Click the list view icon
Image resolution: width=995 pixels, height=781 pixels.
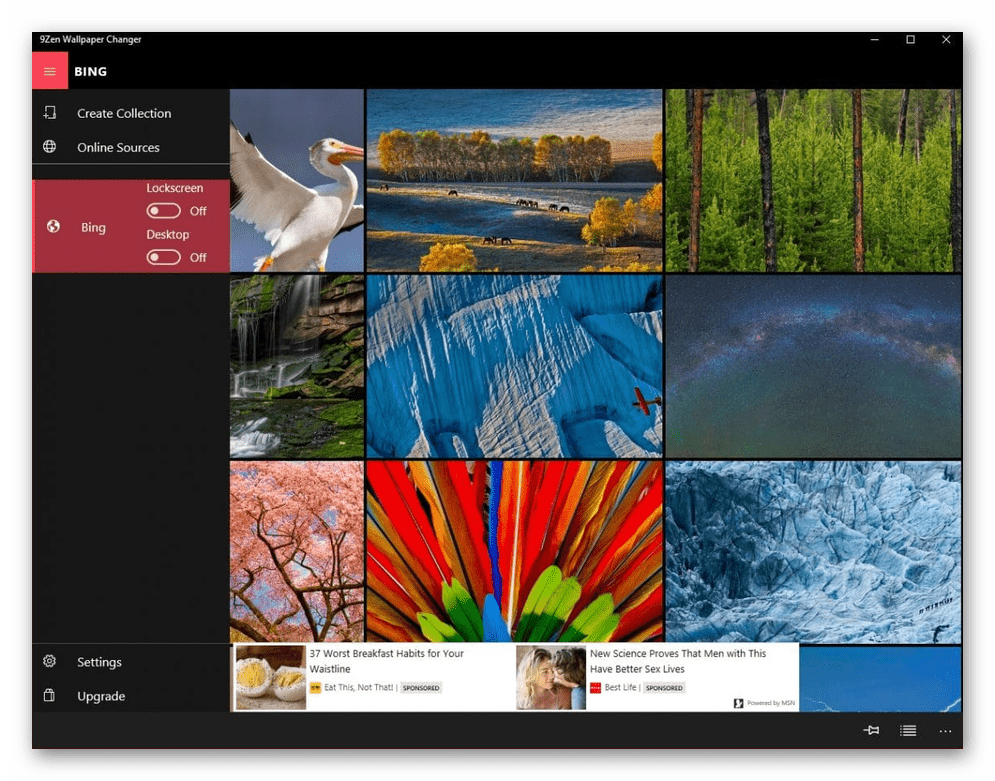click(908, 731)
